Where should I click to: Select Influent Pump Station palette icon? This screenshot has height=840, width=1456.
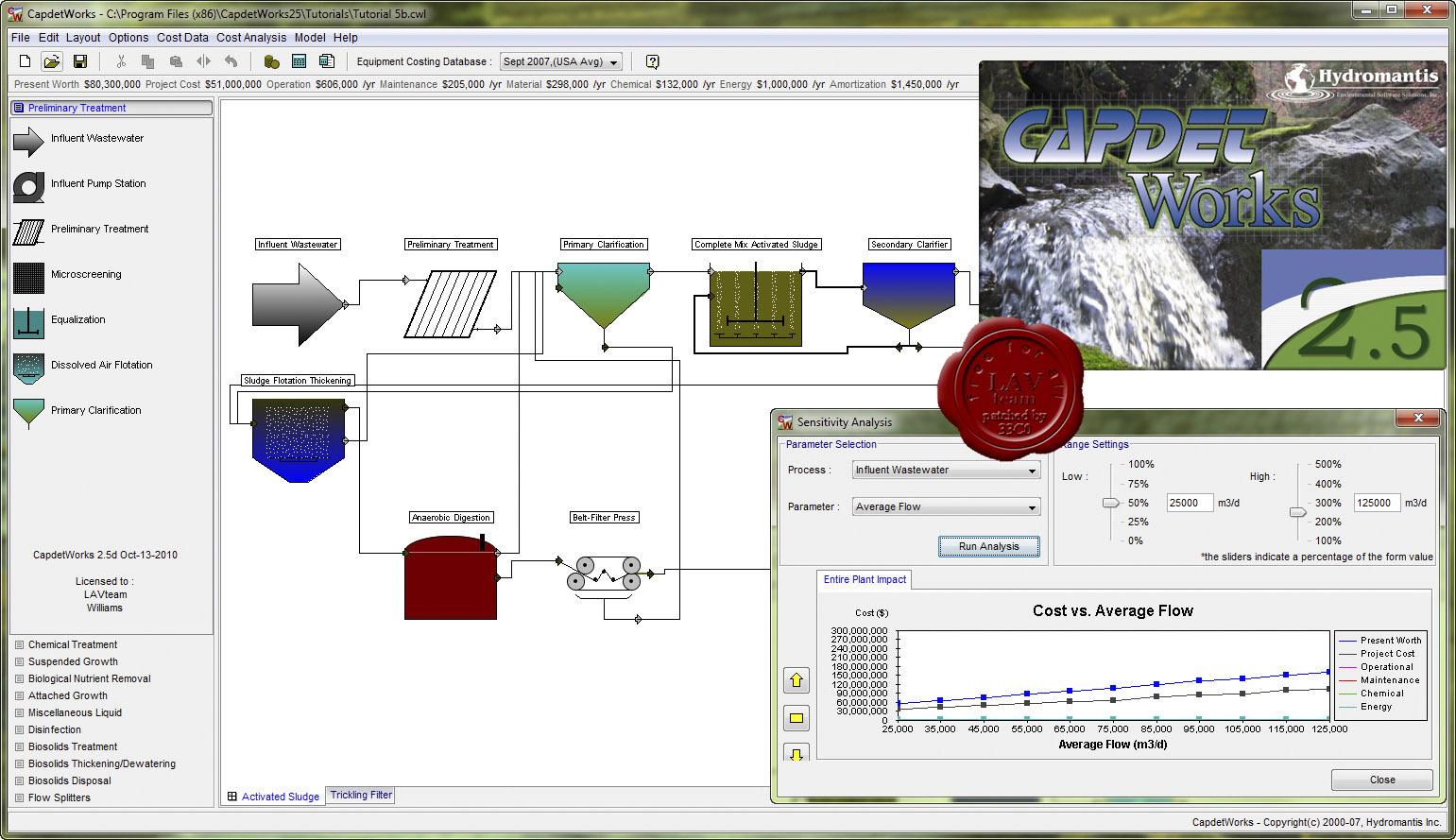pos(29,187)
